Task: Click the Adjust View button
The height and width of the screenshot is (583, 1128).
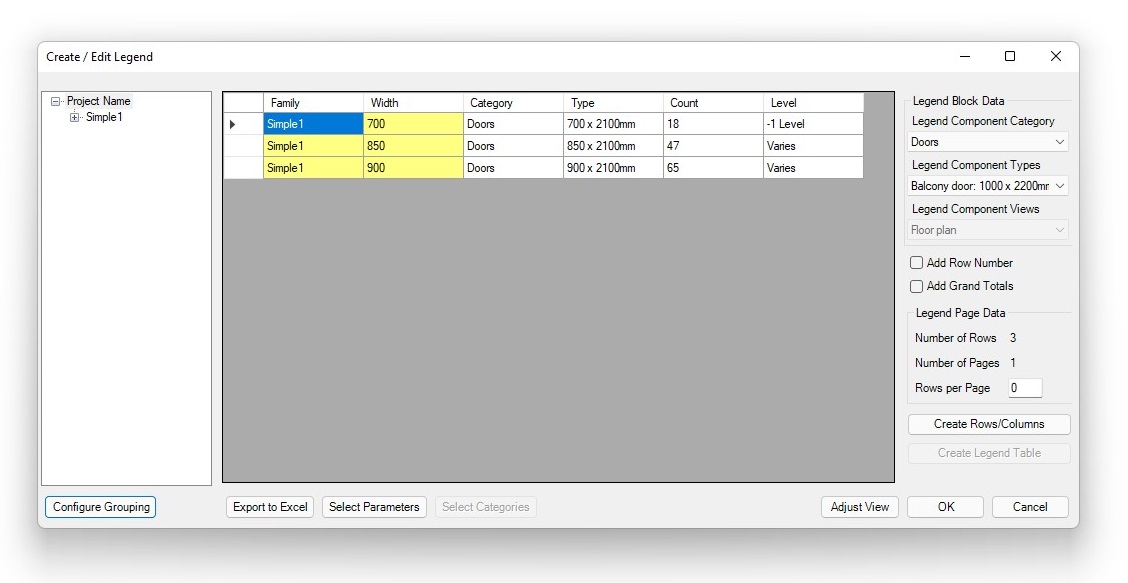Action: tap(859, 507)
